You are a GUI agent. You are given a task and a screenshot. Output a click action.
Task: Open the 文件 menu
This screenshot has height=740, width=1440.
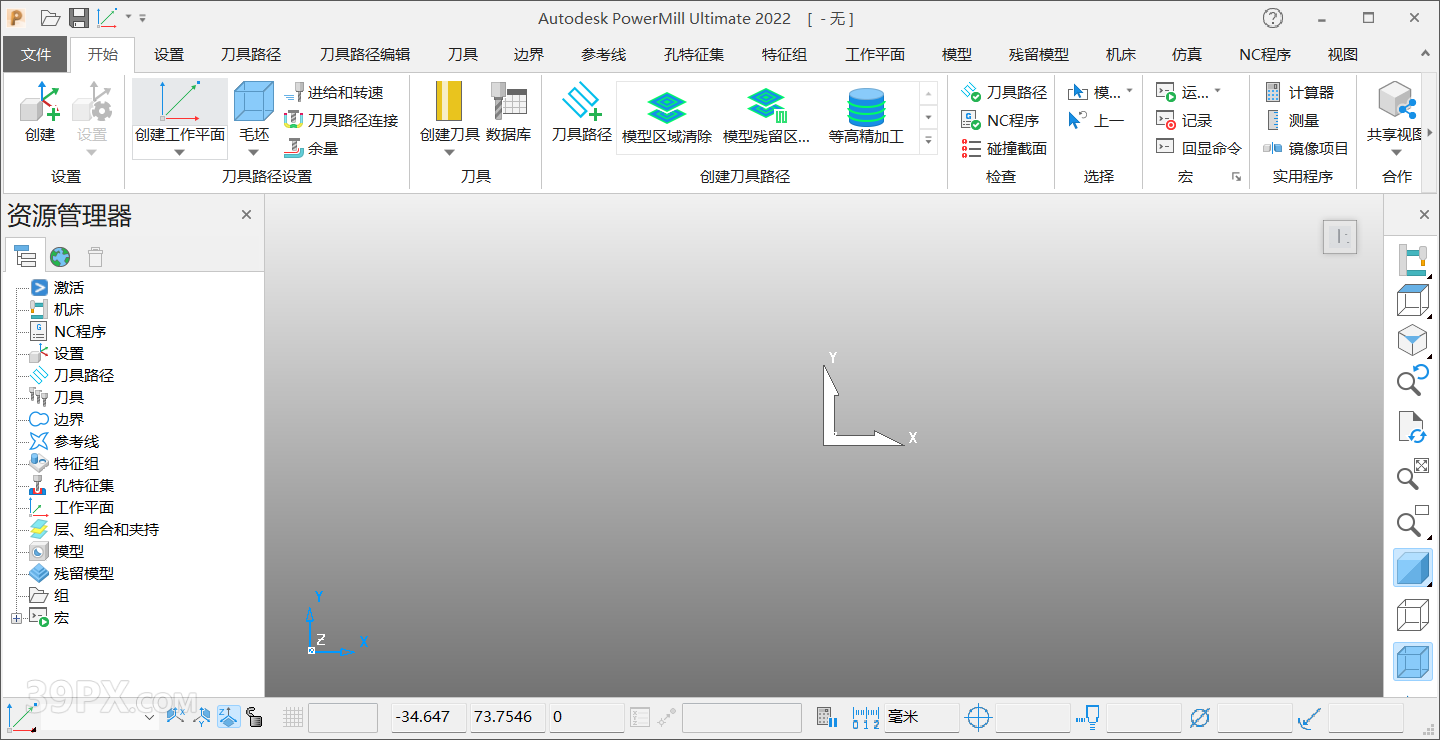(36, 55)
